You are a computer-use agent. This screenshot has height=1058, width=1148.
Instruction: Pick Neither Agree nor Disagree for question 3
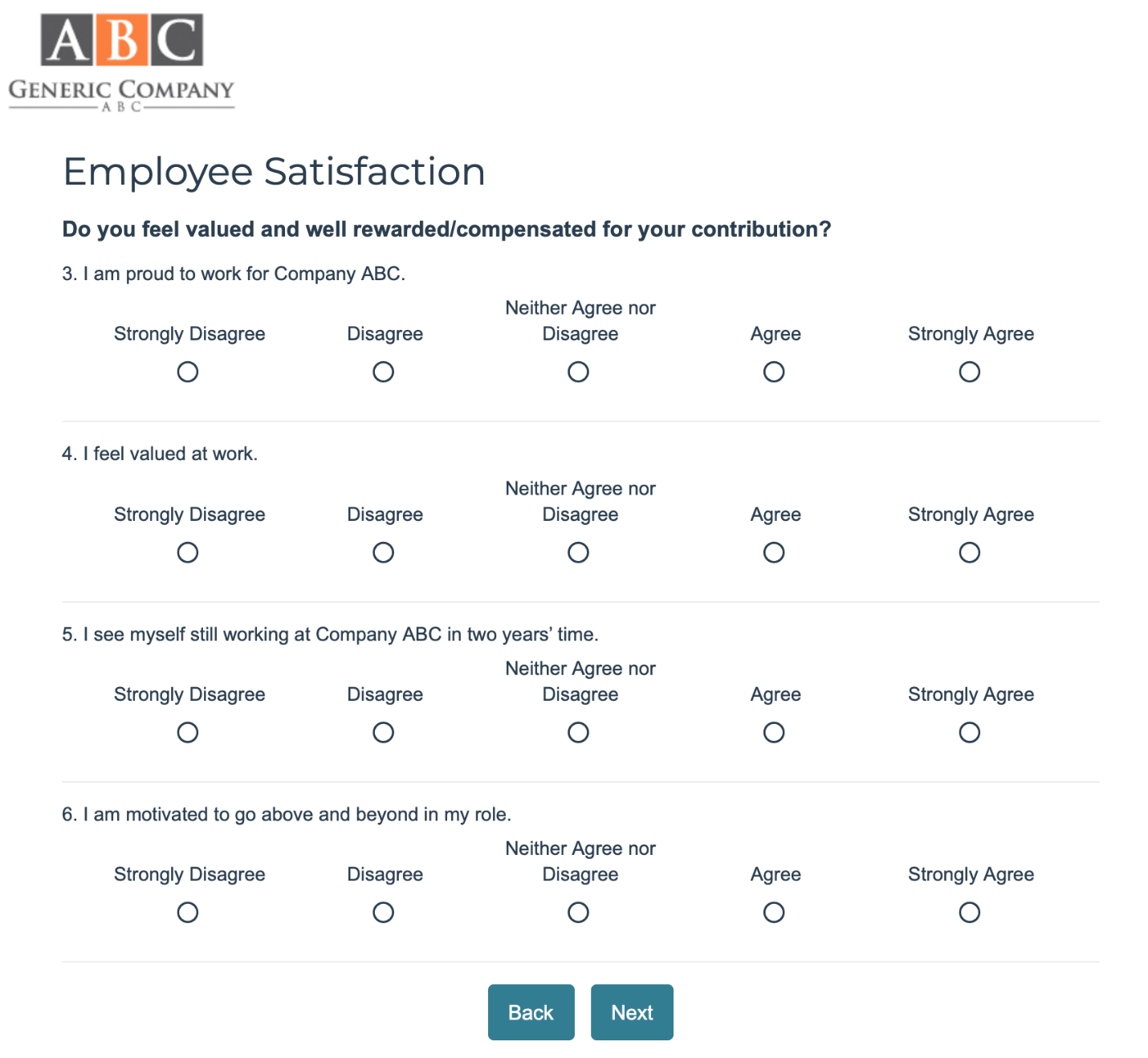[x=578, y=372]
